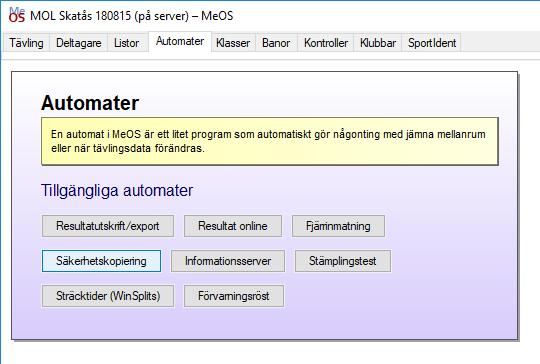The height and width of the screenshot is (364, 540).
Task: Start the Resultatutskrift/export automat
Action: pyautogui.click(x=108, y=226)
